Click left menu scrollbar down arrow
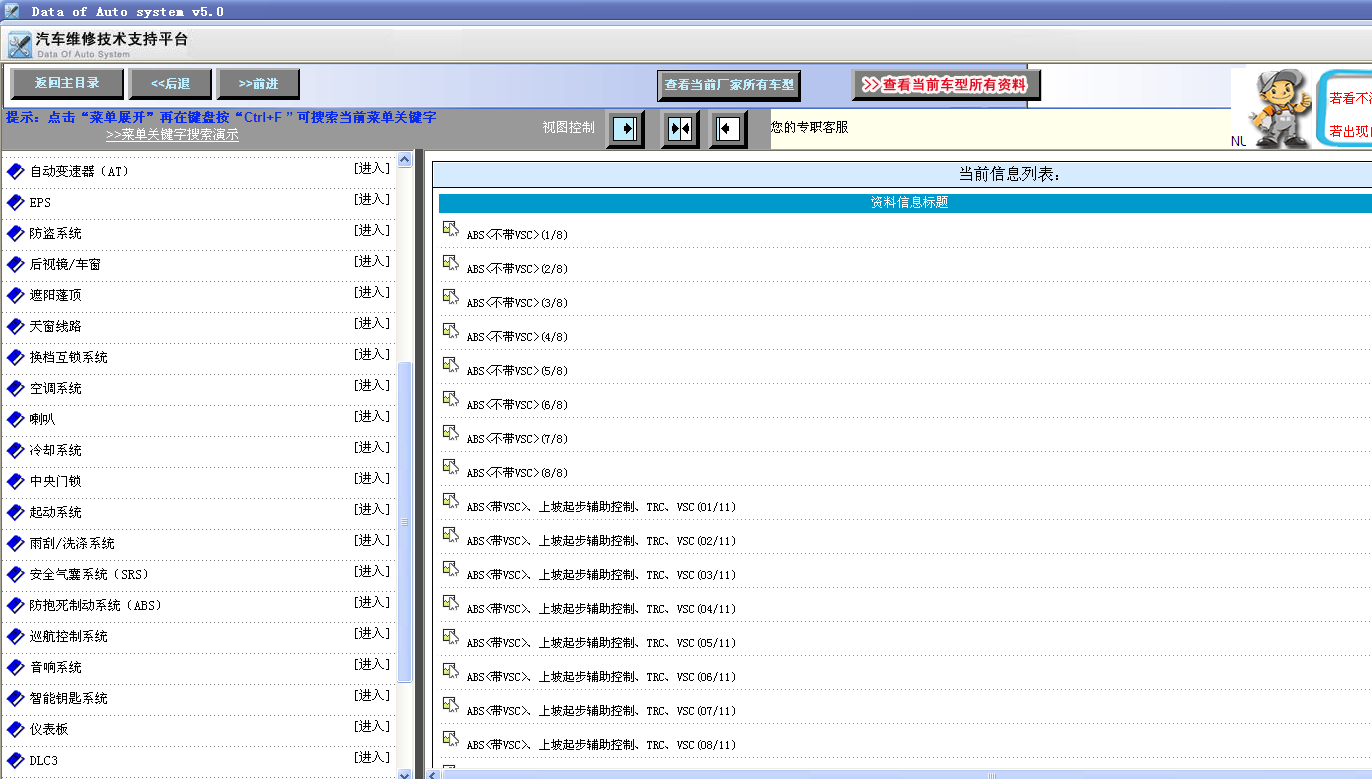 pyautogui.click(x=404, y=773)
